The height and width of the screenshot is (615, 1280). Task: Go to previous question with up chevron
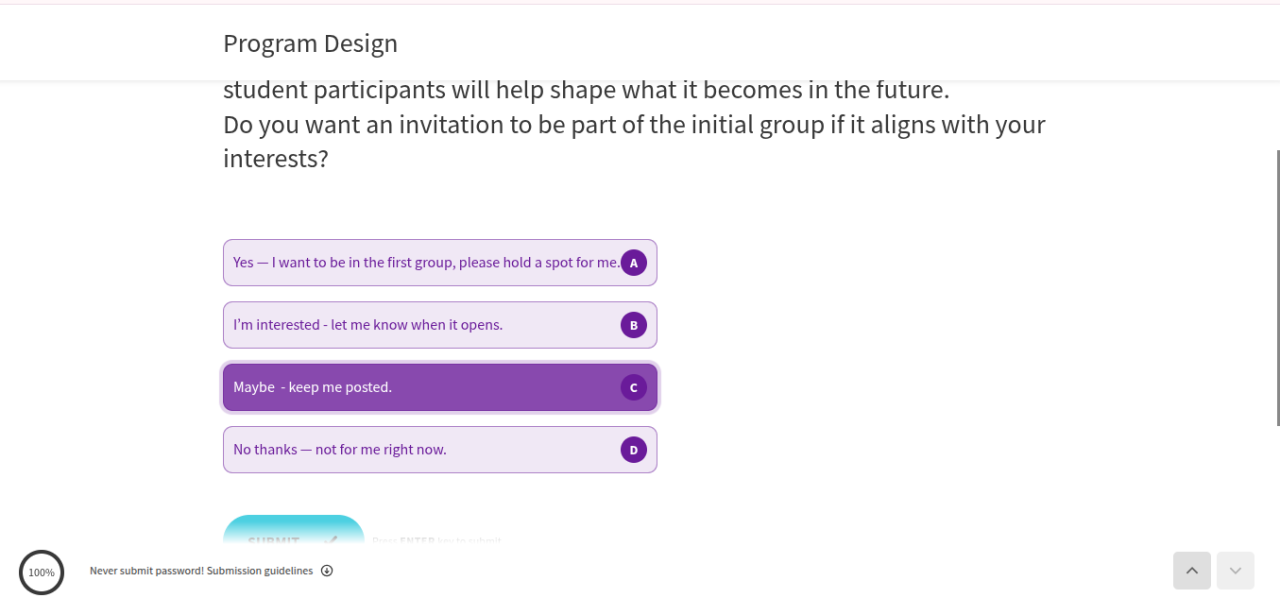[x=1191, y=571]
